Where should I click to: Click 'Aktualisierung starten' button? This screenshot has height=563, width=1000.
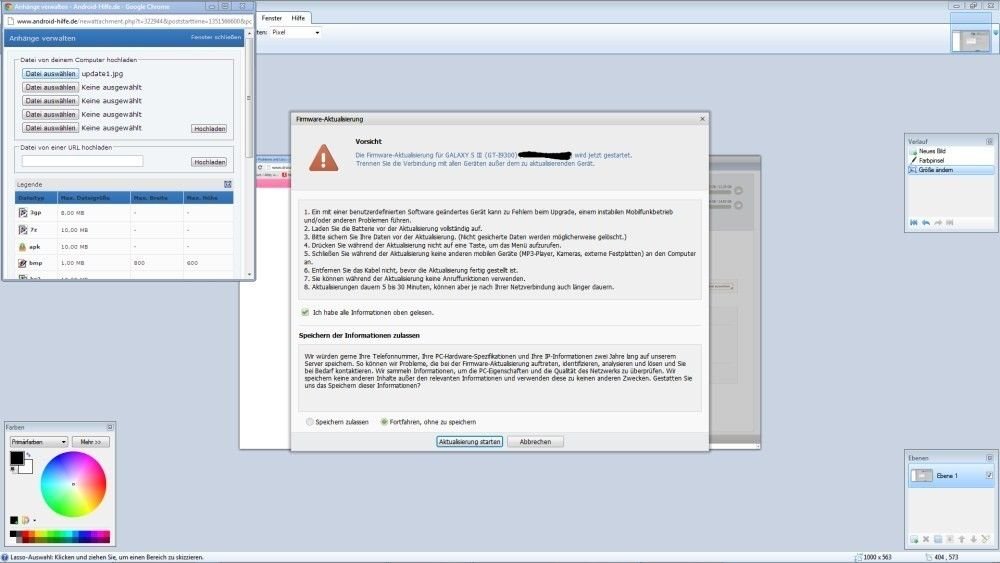(469, 442)
